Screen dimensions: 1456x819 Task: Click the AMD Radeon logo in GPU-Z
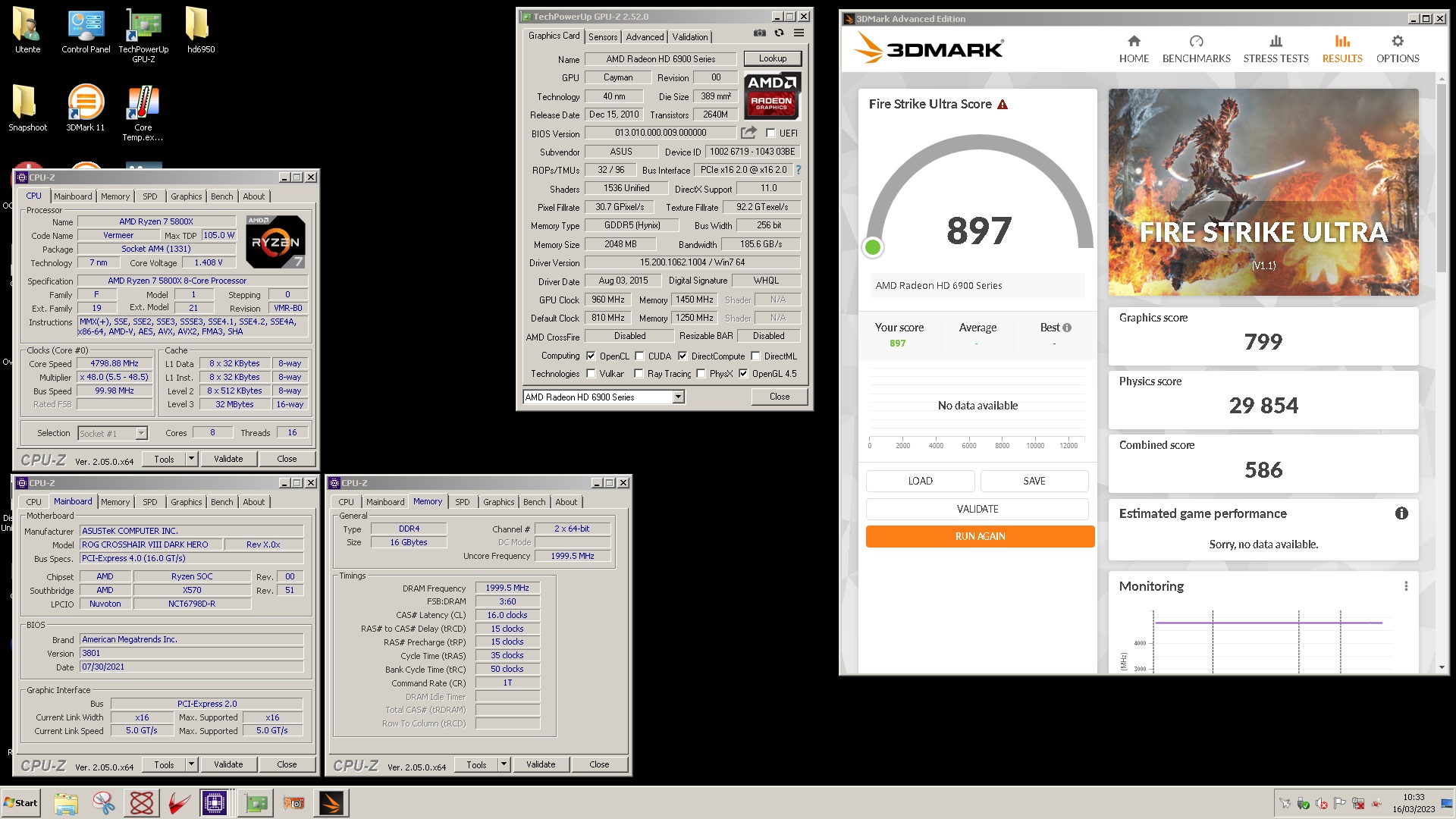pyautogui.click(x=771, y=96)
